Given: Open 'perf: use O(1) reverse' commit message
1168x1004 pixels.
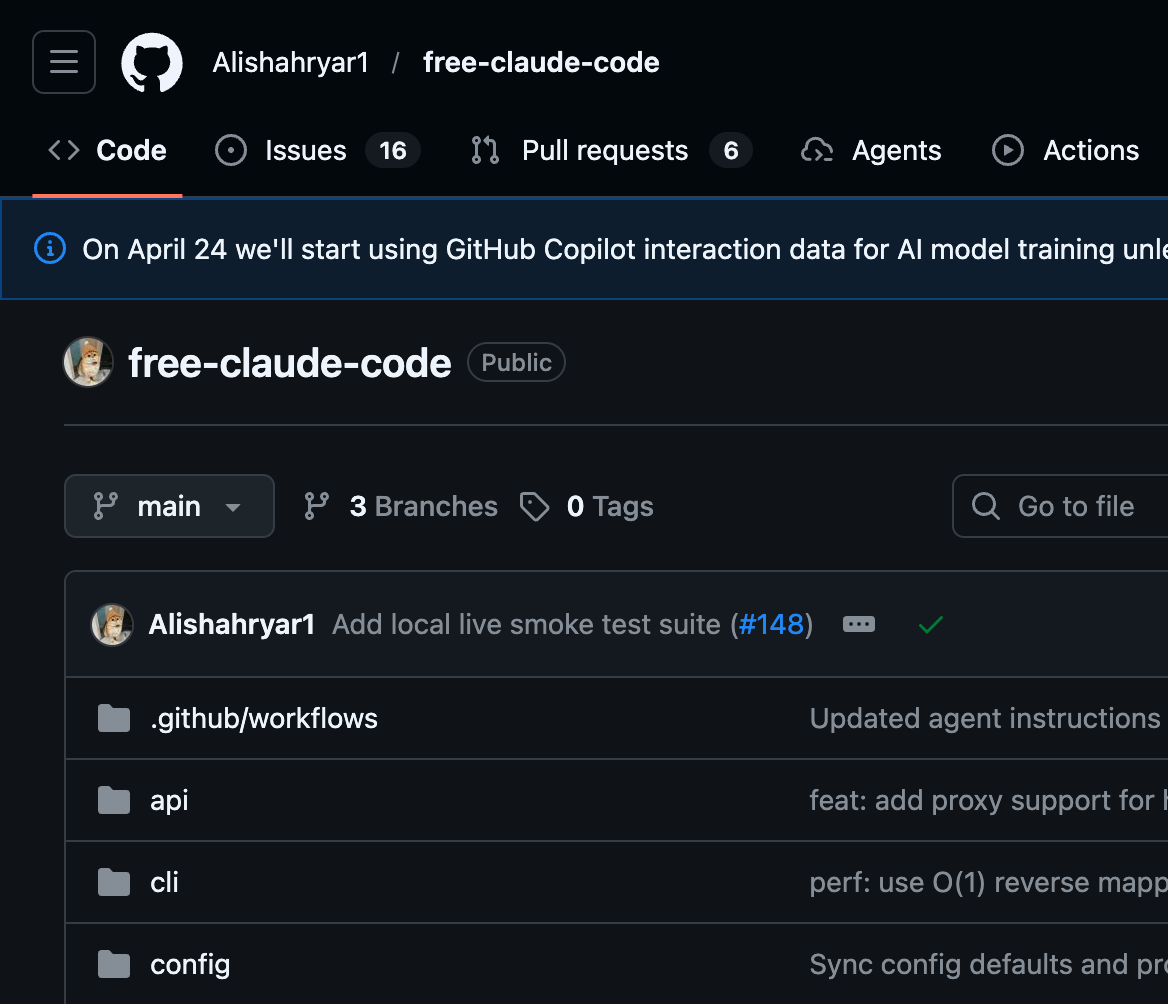Looking at the screenshot, I should pyautogui.click(x=988, y=882).
